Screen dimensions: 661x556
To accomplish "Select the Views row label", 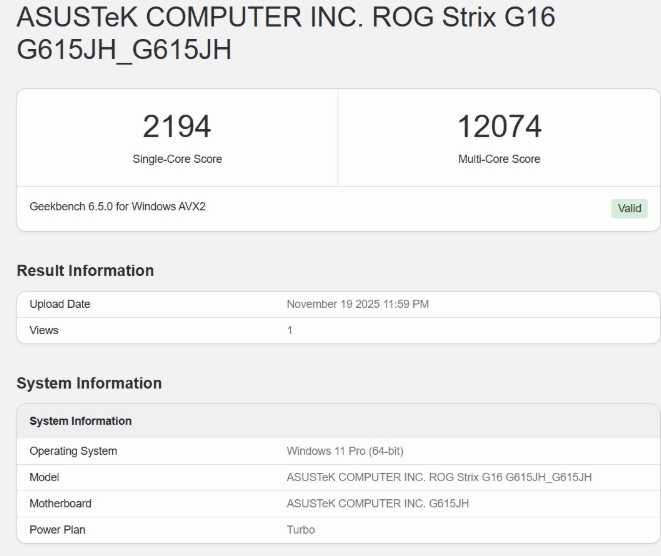I will coord(45,330).
